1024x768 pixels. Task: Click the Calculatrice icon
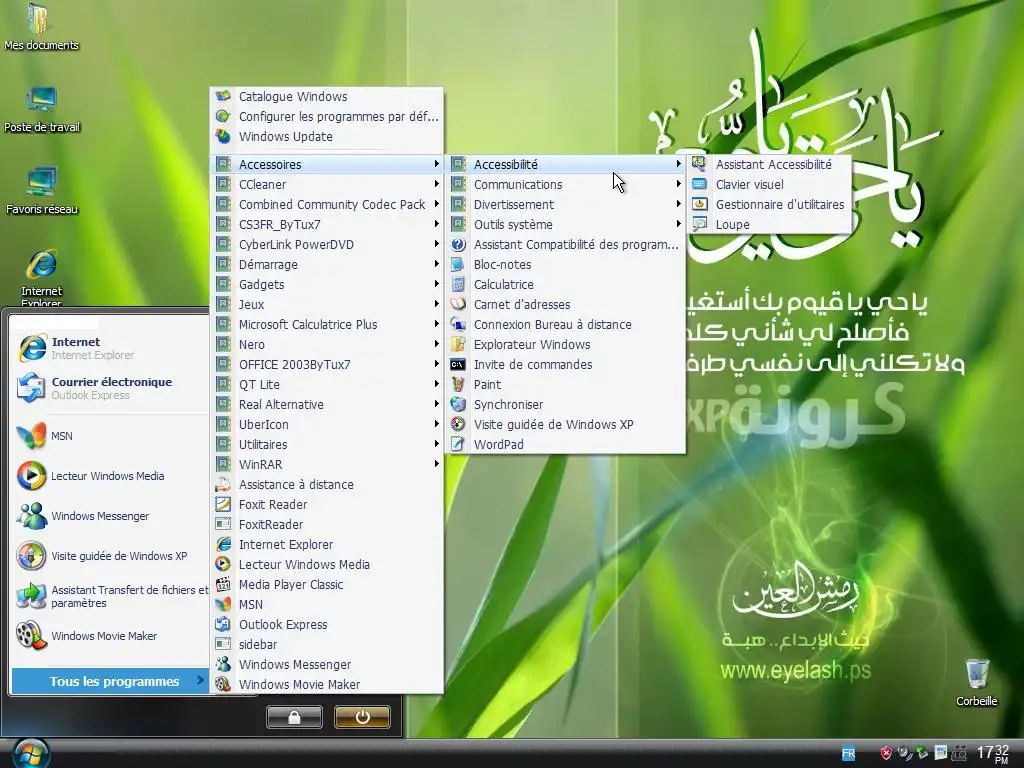pos(458,284)
